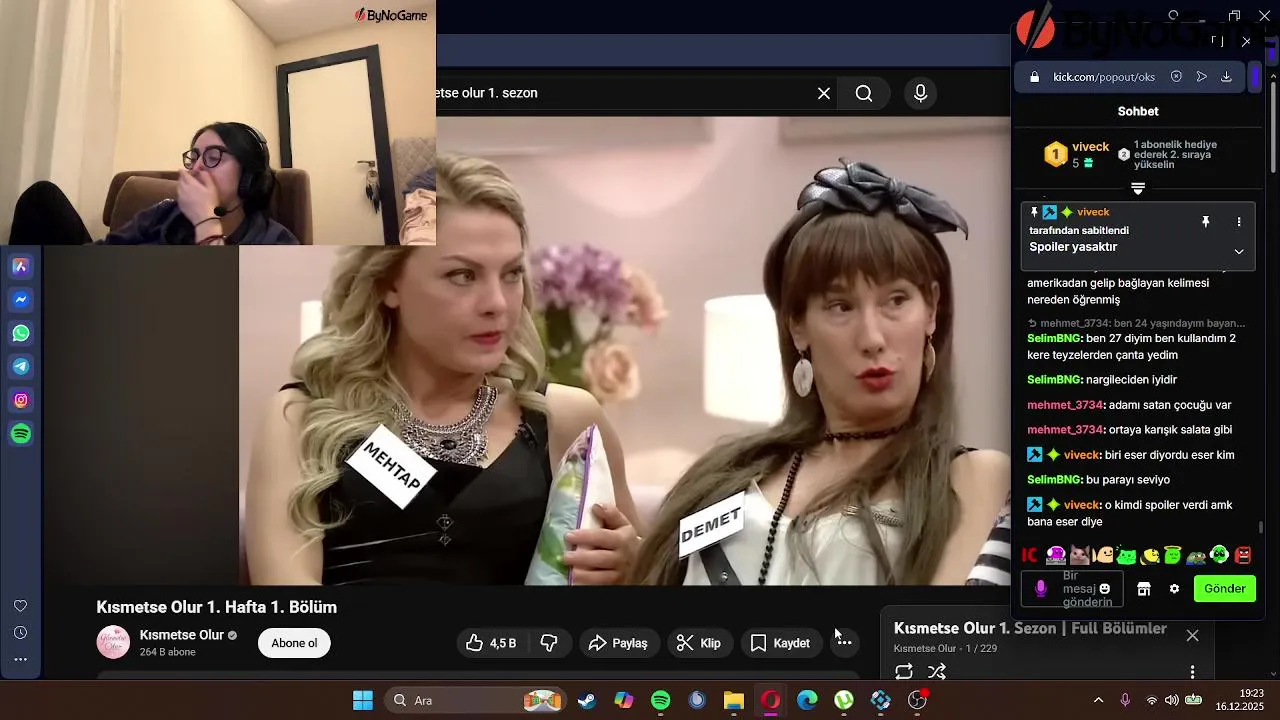Create a clip with the Klip button

698,643
